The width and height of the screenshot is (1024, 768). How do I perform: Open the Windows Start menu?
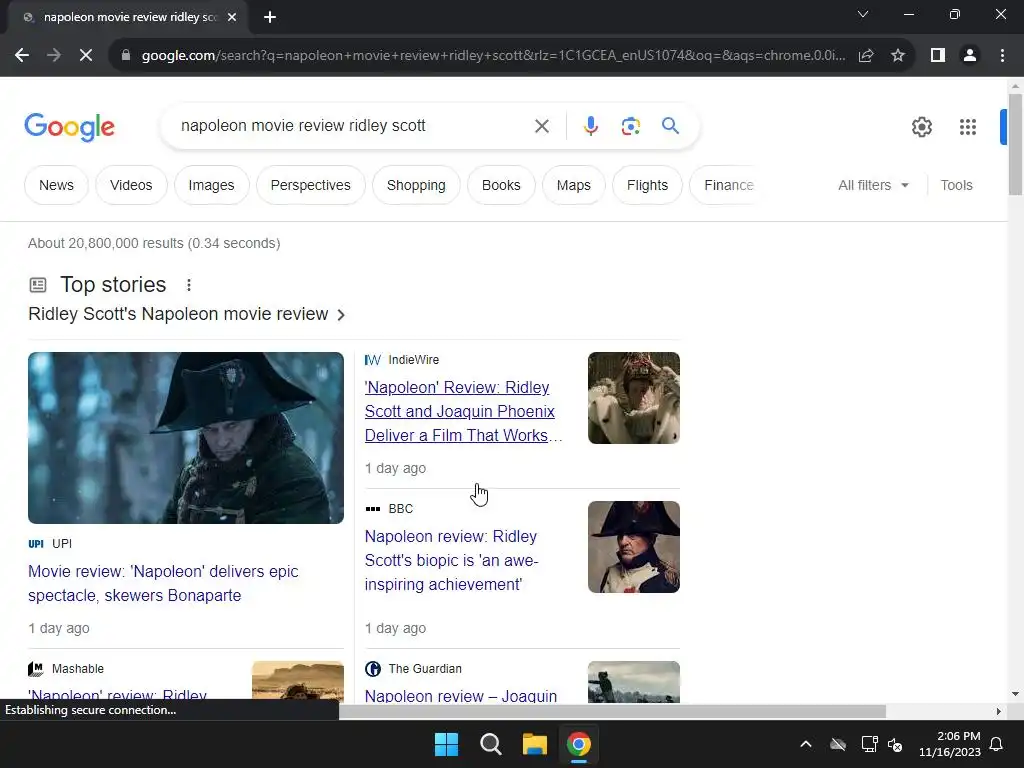coord(447,744)
